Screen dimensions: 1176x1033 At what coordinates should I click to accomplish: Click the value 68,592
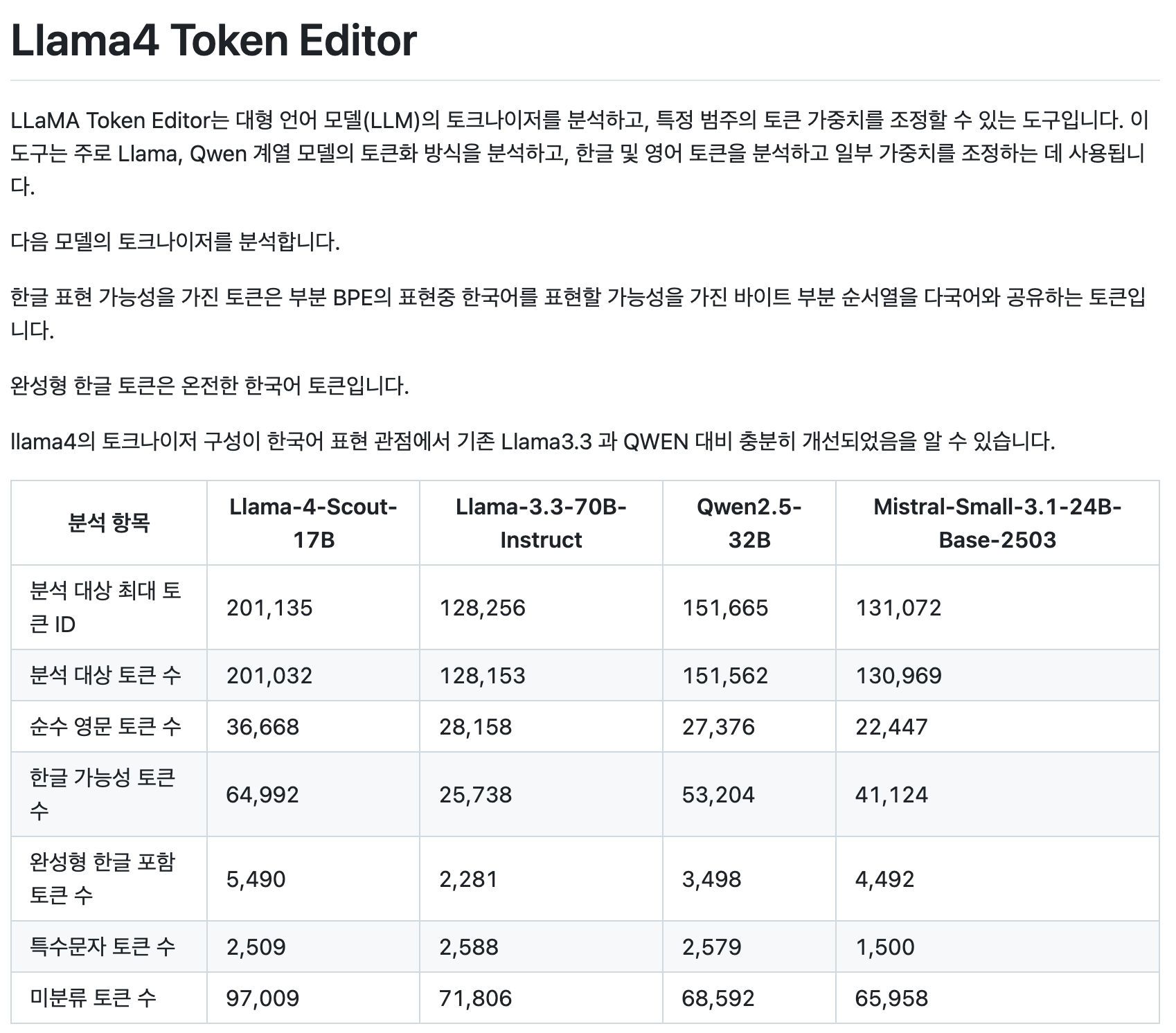click(x=718, y=998)
